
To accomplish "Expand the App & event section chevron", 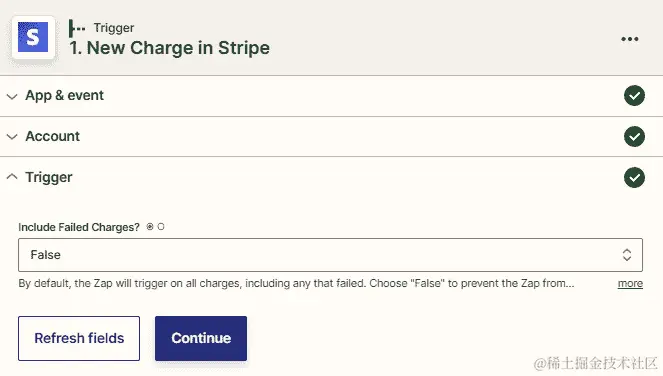I will 12,96.
